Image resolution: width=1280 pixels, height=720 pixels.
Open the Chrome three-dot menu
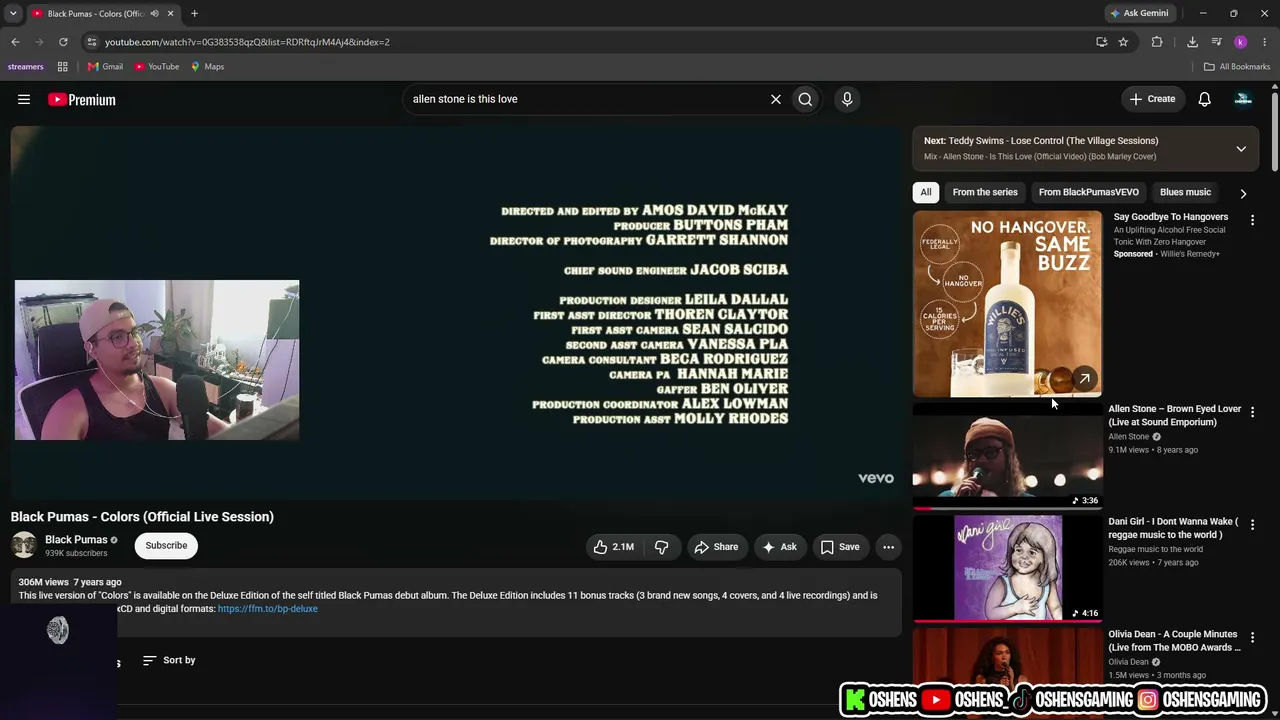click(1265, 42)
